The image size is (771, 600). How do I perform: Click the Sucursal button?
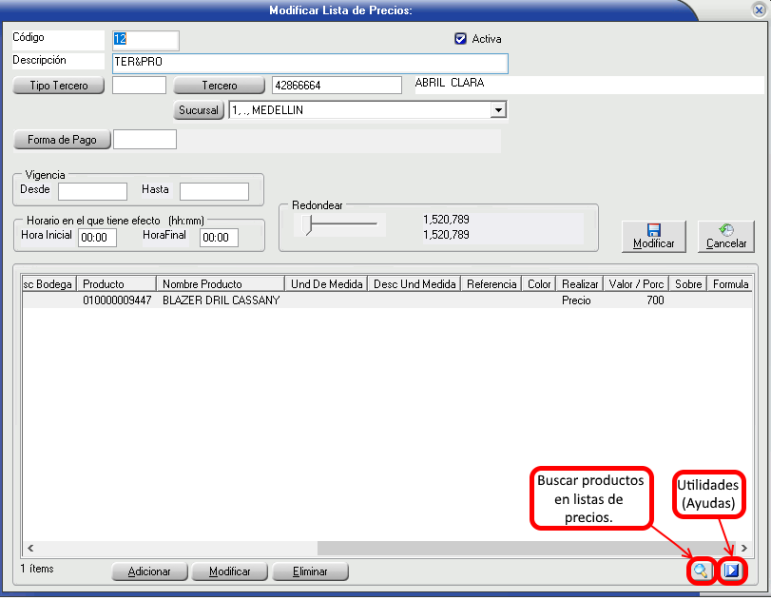click(199, 110)
